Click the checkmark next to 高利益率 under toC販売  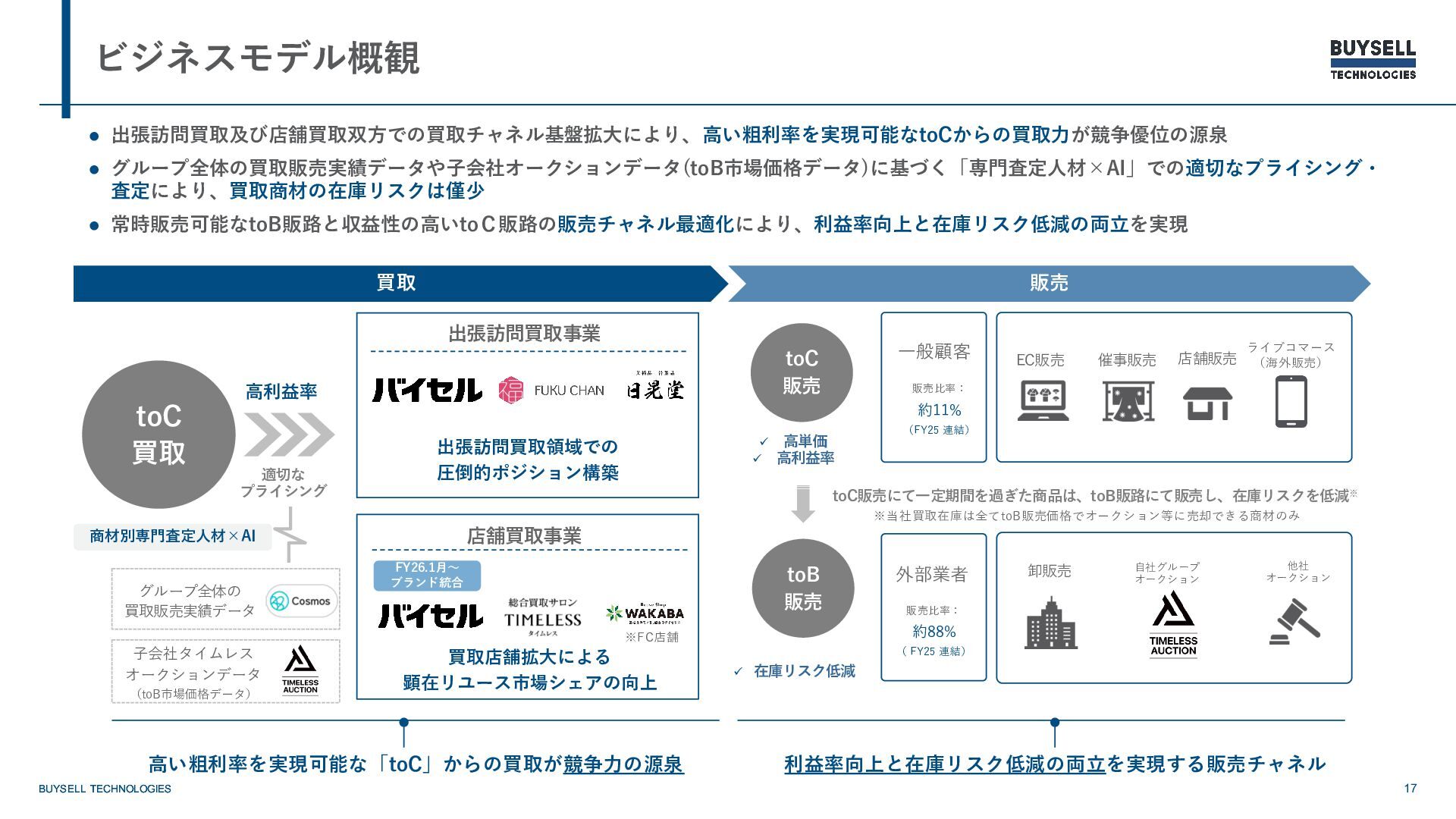(757, 458)
